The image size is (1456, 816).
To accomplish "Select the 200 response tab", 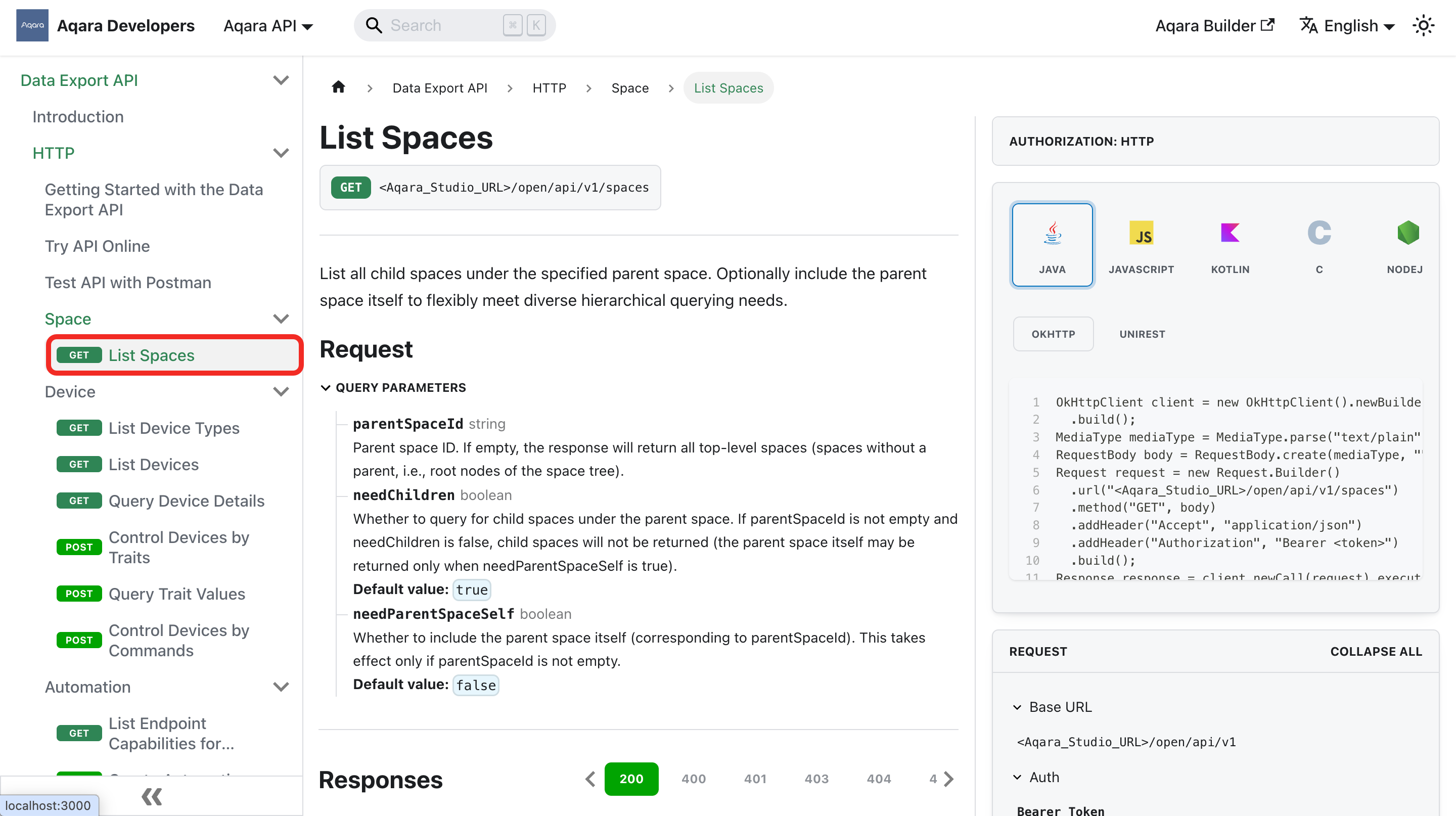I will coord(631,779).
